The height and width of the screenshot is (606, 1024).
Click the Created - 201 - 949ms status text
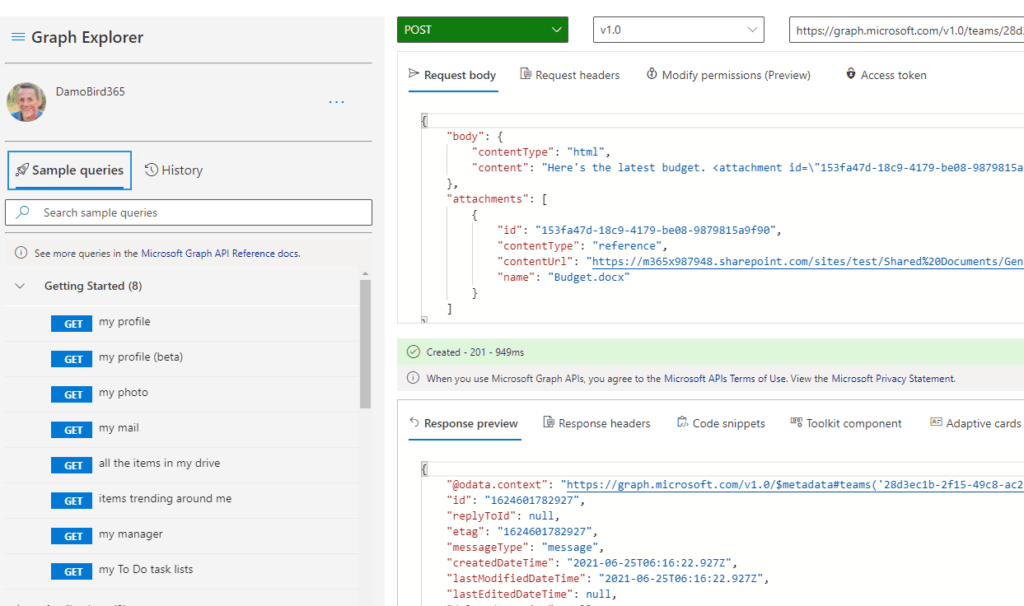pyautogui.click(x=475, y=352)
